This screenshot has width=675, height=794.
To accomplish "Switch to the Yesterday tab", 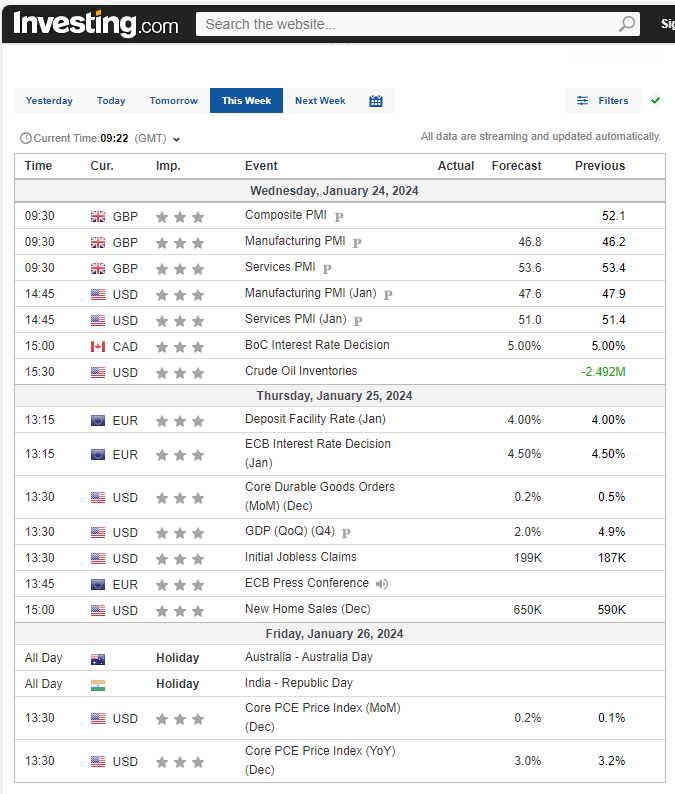I will coord(49,101).
